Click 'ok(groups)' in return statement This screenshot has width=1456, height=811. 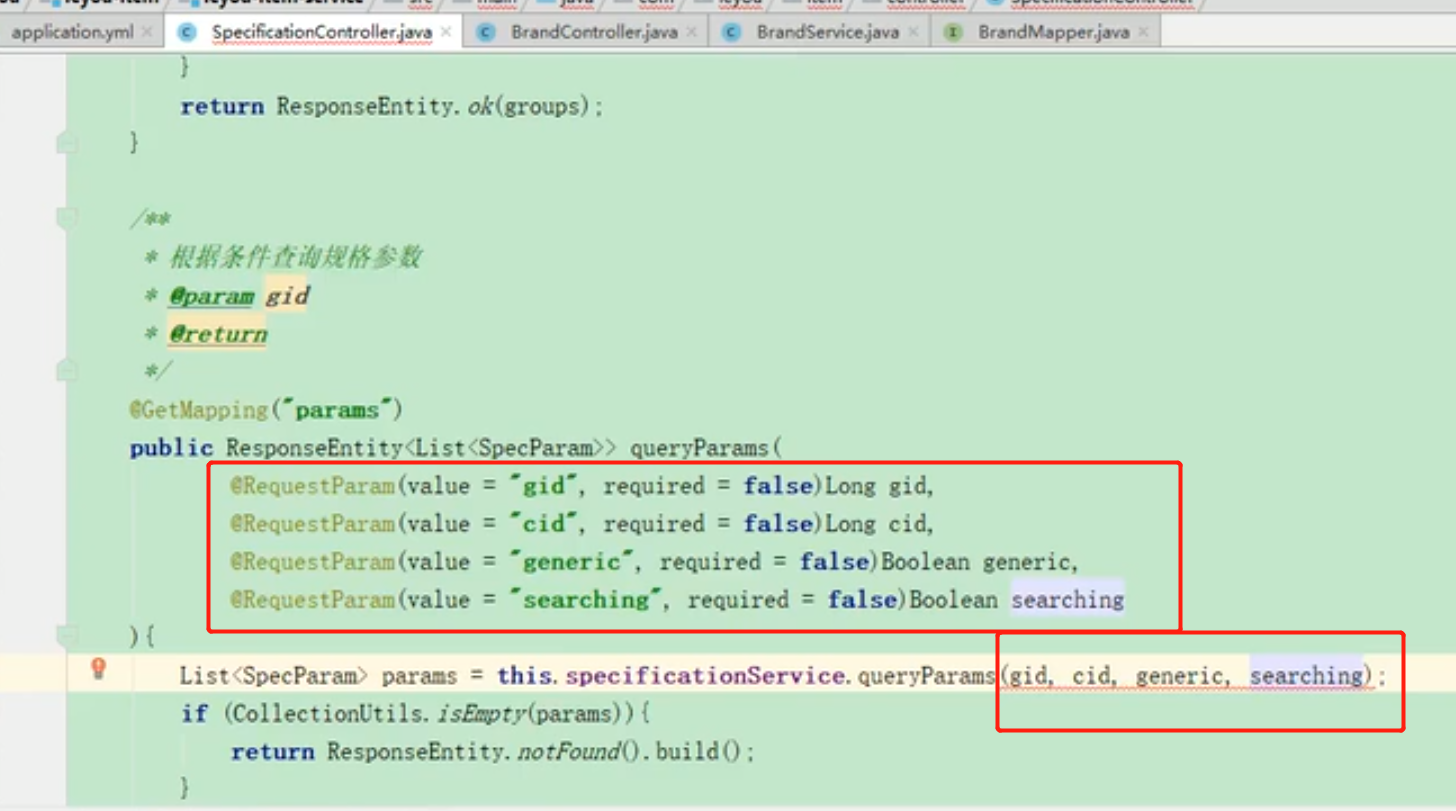click(x=530, y=106)
